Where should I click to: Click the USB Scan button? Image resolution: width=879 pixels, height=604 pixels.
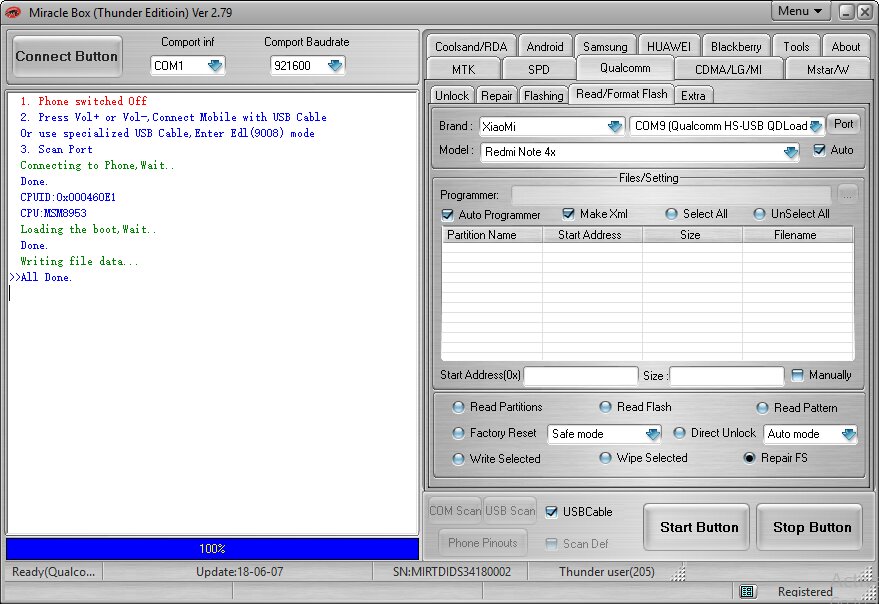pos(510,510)
